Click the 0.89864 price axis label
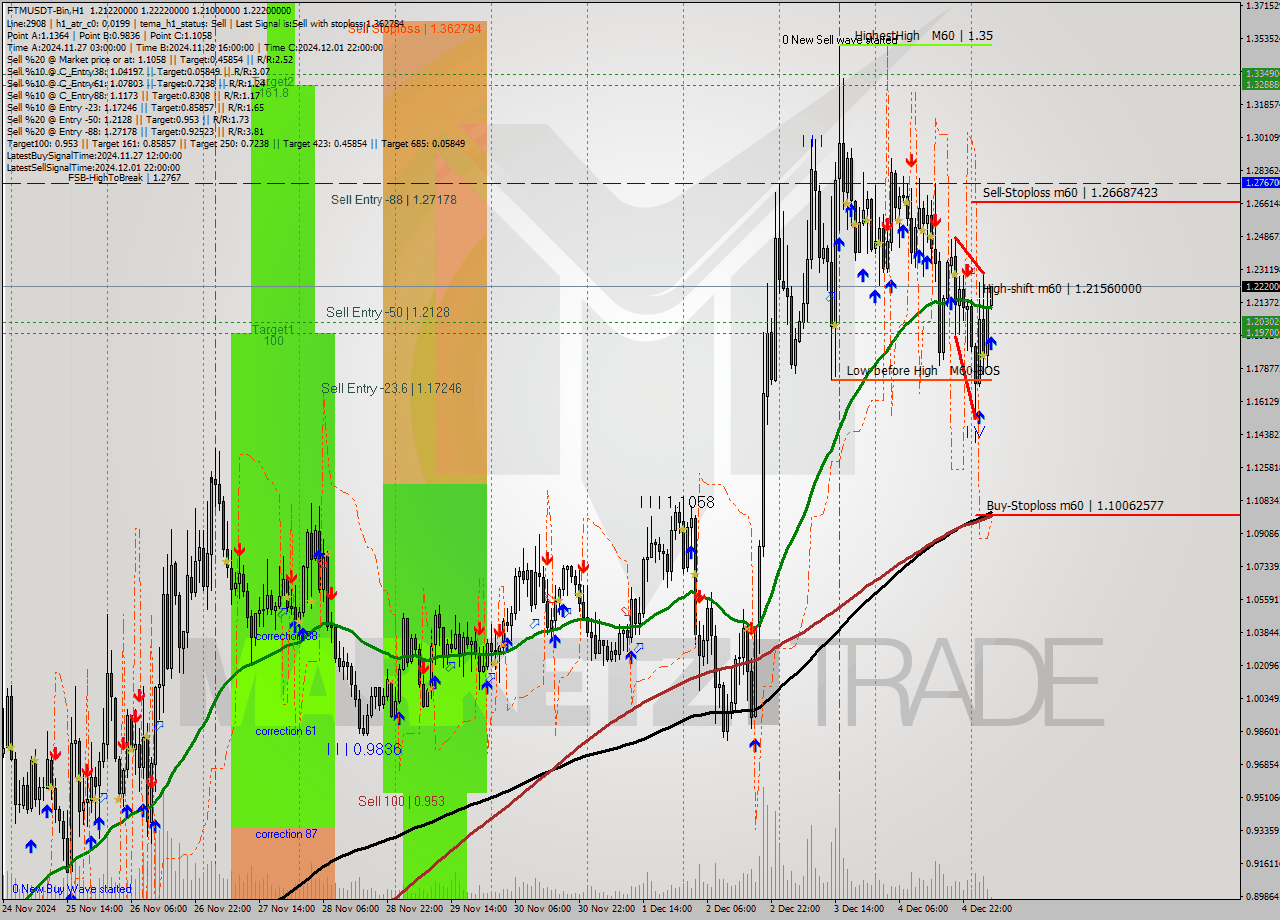 [1262, 896]
